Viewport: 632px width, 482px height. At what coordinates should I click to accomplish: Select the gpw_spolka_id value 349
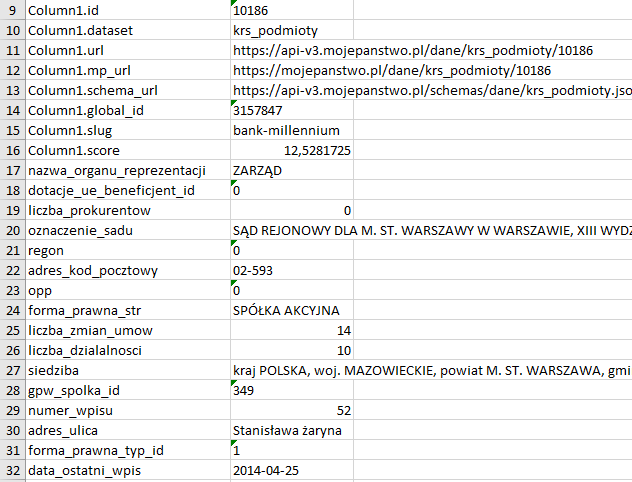coord(246,390)
